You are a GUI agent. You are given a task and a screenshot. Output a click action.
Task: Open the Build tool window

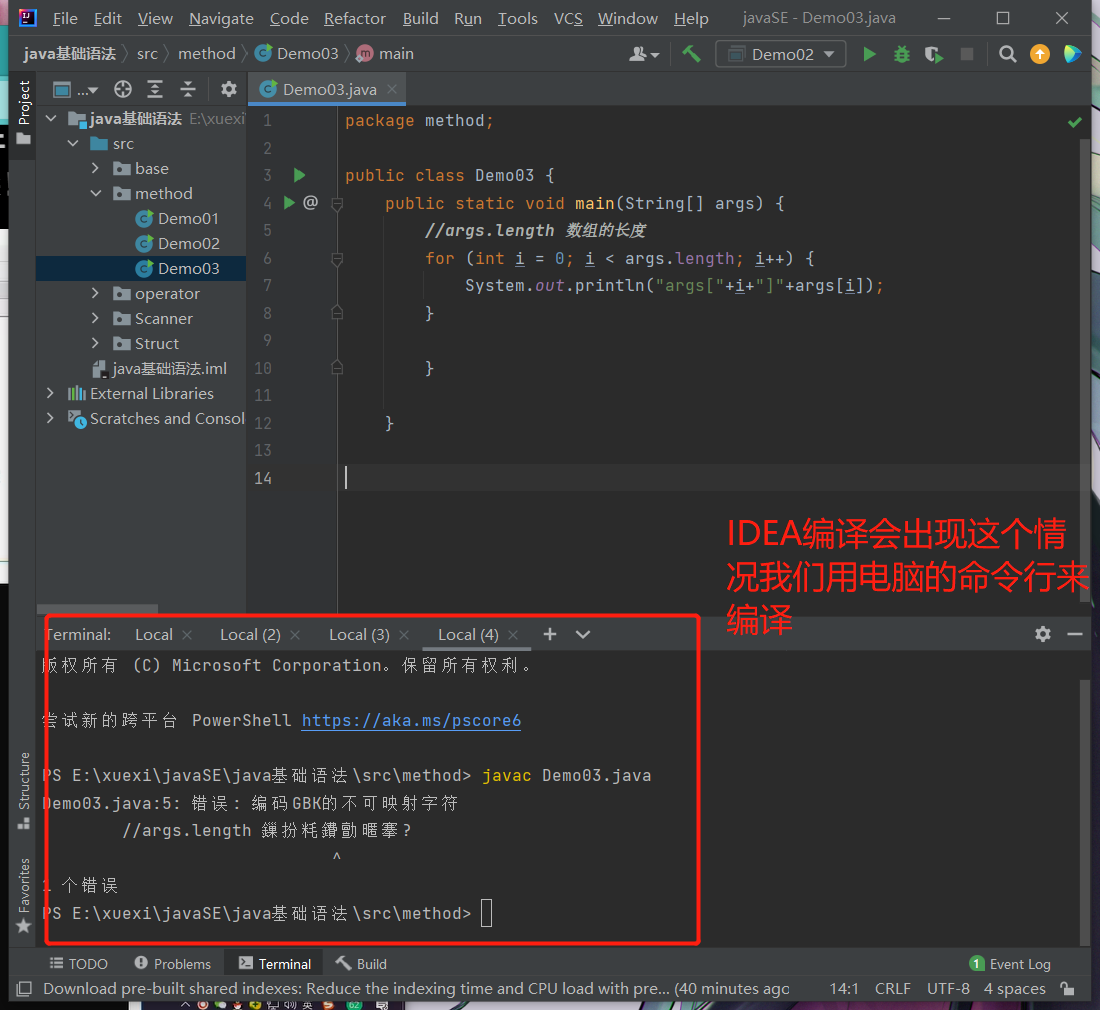[x=361, y=964]
